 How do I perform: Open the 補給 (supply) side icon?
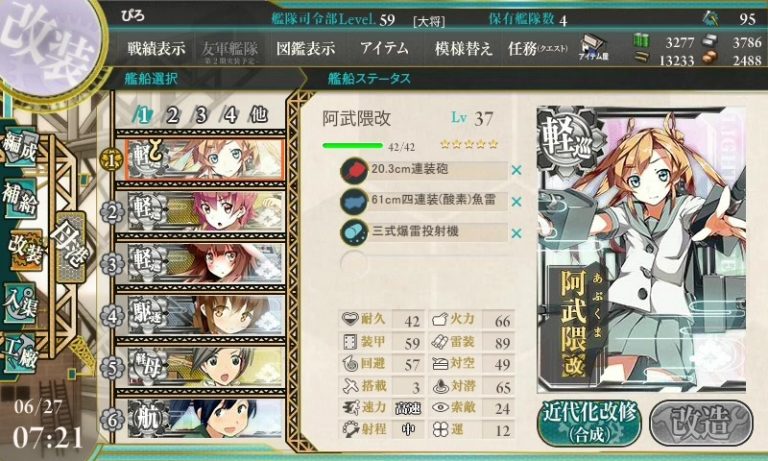[20, 198]
